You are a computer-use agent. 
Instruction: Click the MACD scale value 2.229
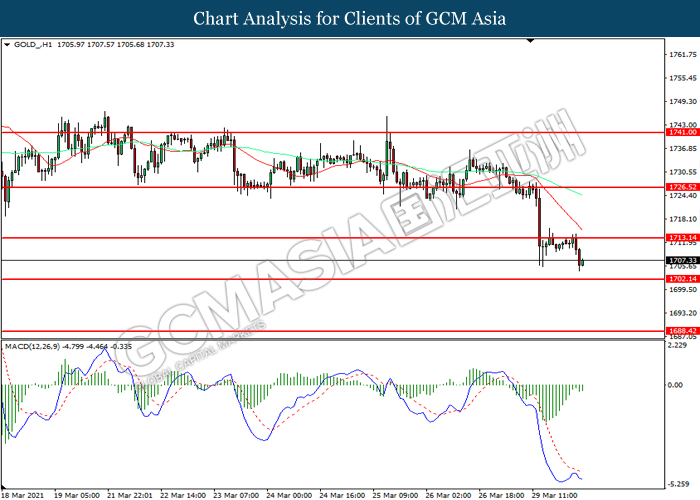[x=678, y=346]
